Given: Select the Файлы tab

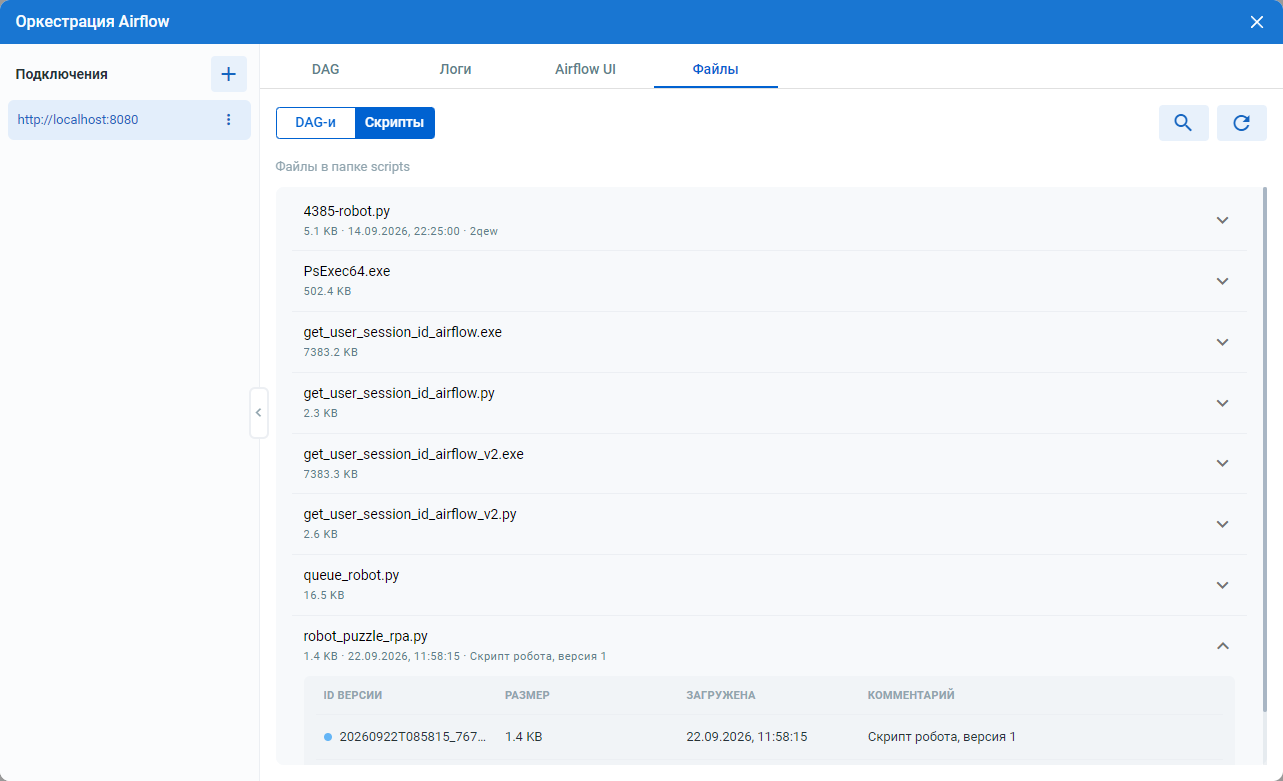Looking at the screenshot, I should 716,69.
